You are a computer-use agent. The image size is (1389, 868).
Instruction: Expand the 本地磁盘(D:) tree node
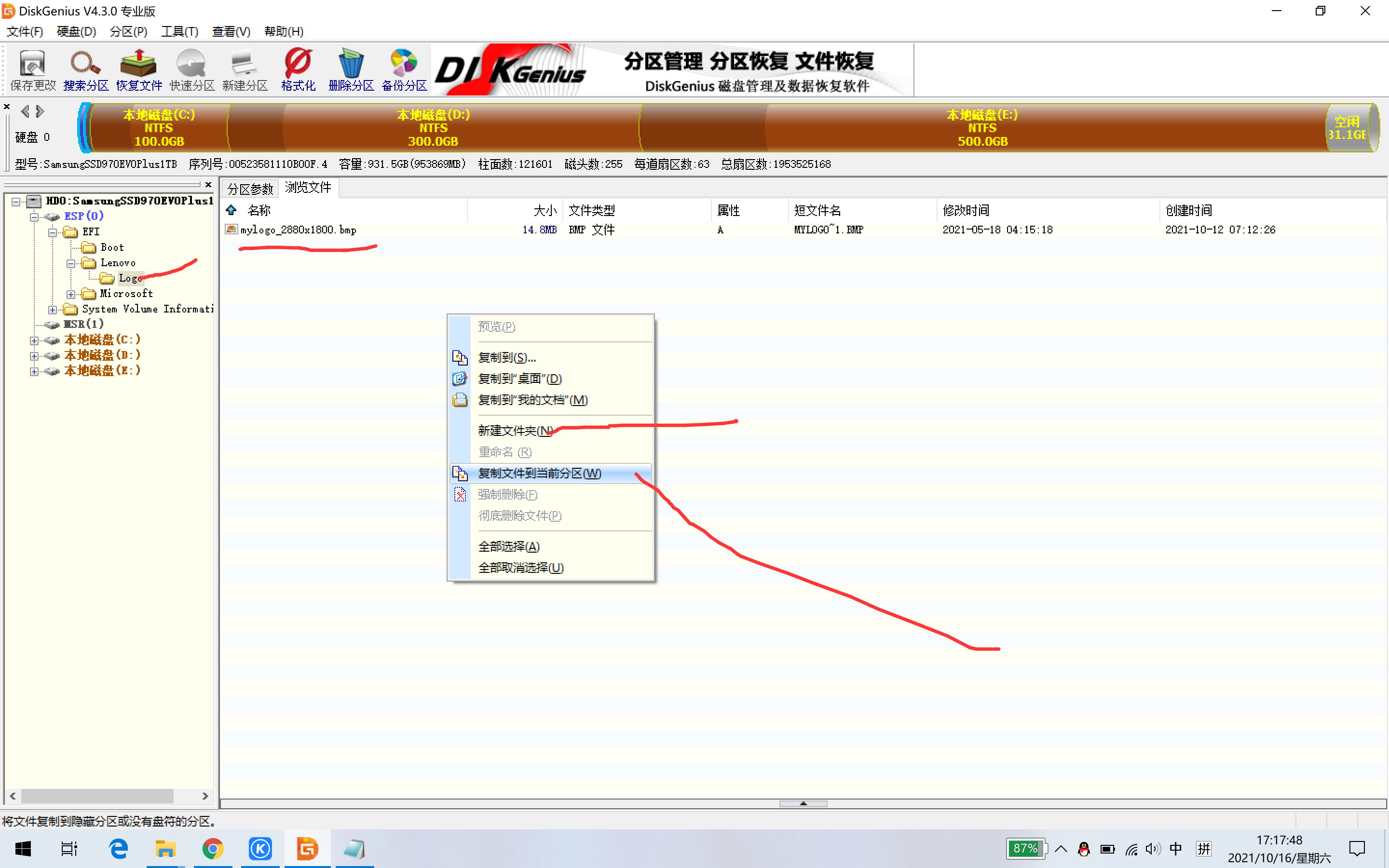tap(34, 356)
